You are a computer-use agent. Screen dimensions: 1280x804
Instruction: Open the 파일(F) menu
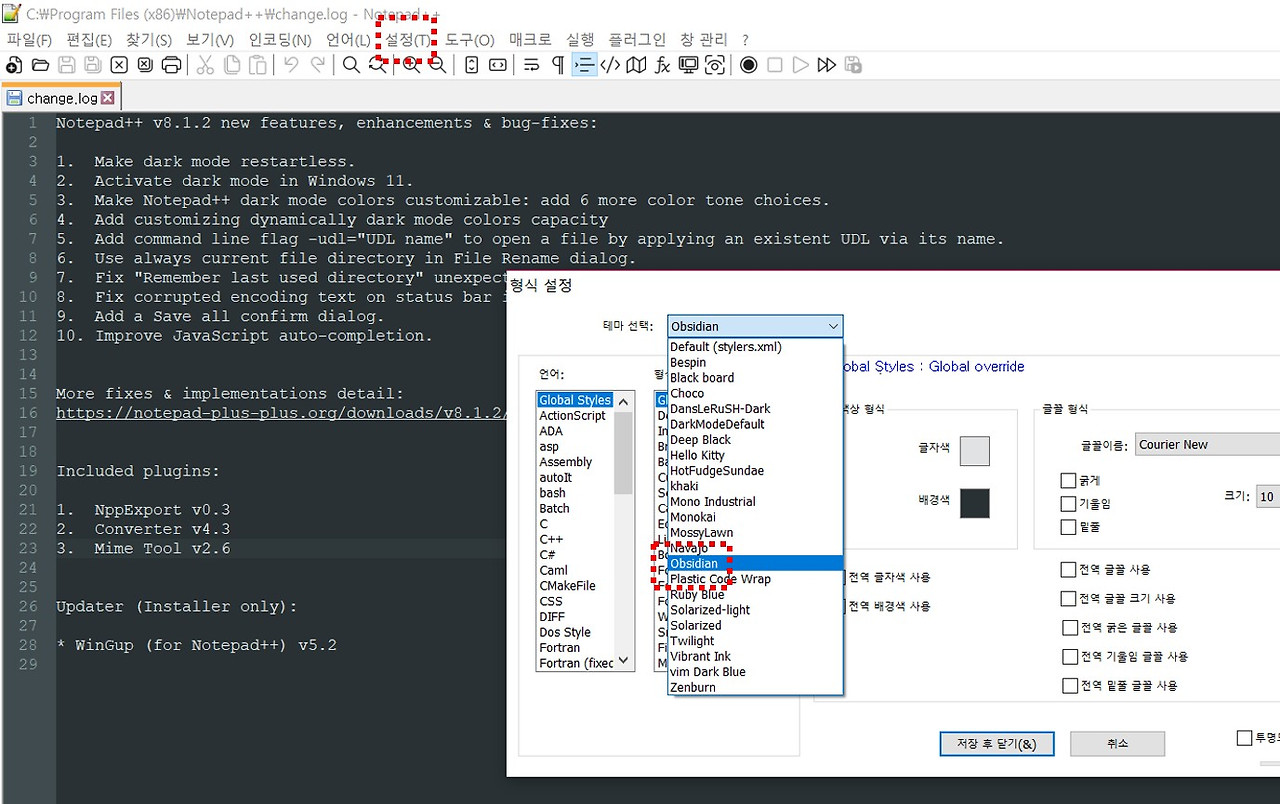pos(29,40)
